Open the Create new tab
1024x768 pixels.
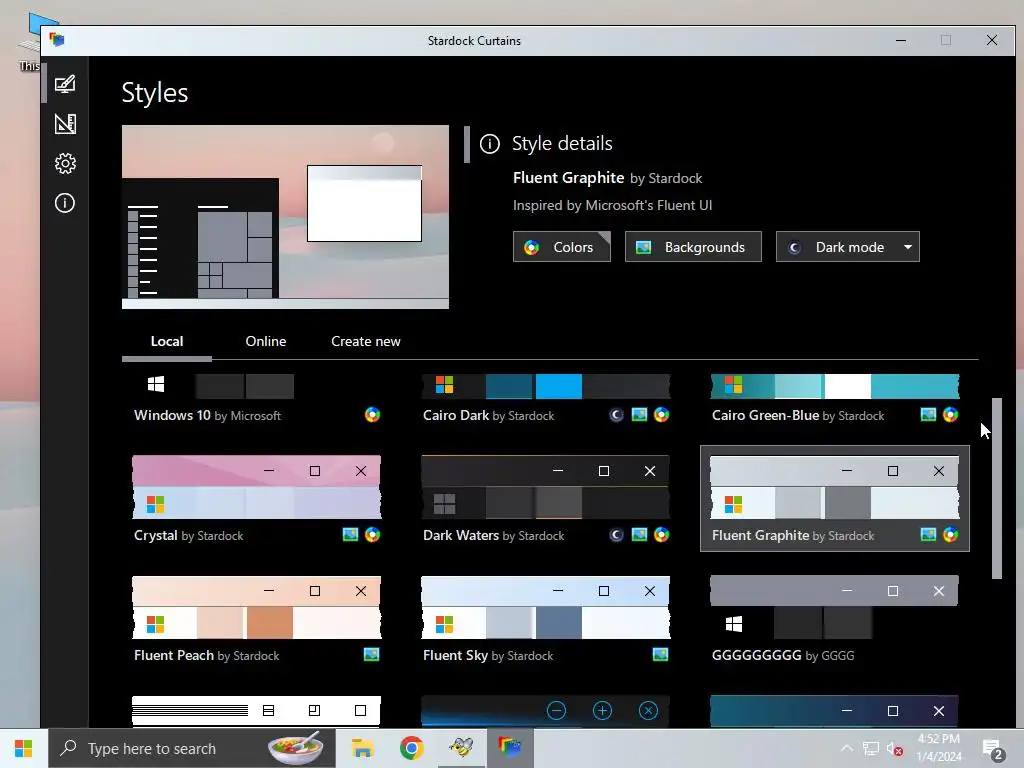pyautogui.click(x=366, y=342)
